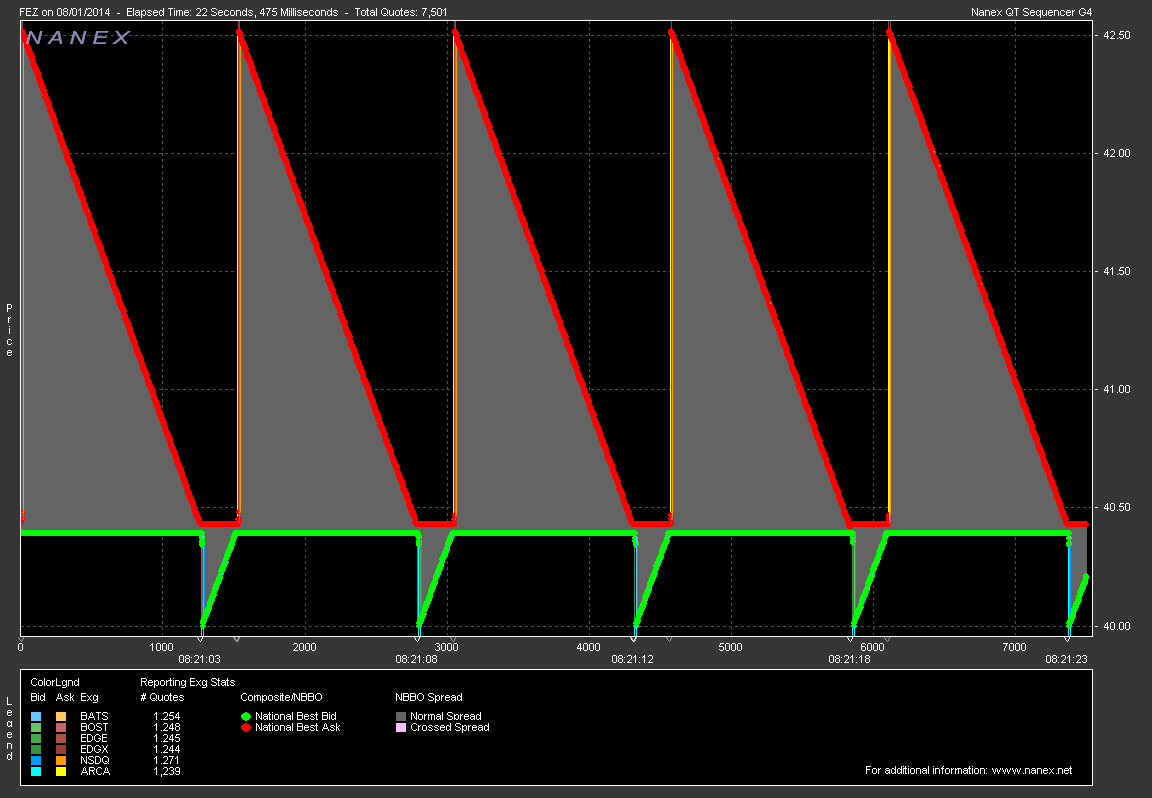Click the 7000 quote axis label
This screenshot has height=798, width=1152.
1015,647
